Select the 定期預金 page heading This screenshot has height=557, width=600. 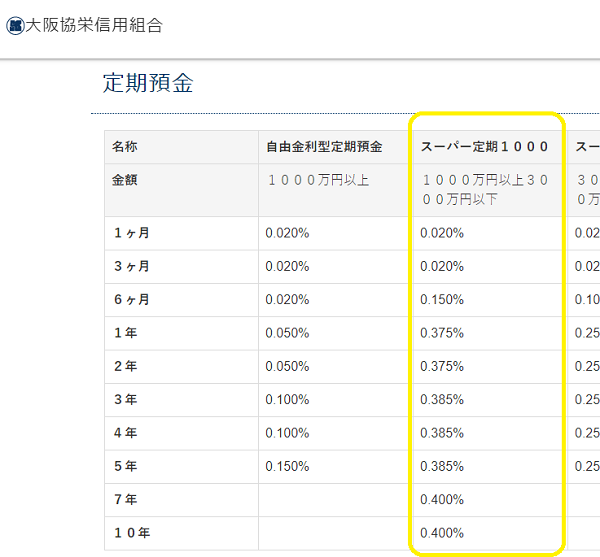(x=148, y=83)
